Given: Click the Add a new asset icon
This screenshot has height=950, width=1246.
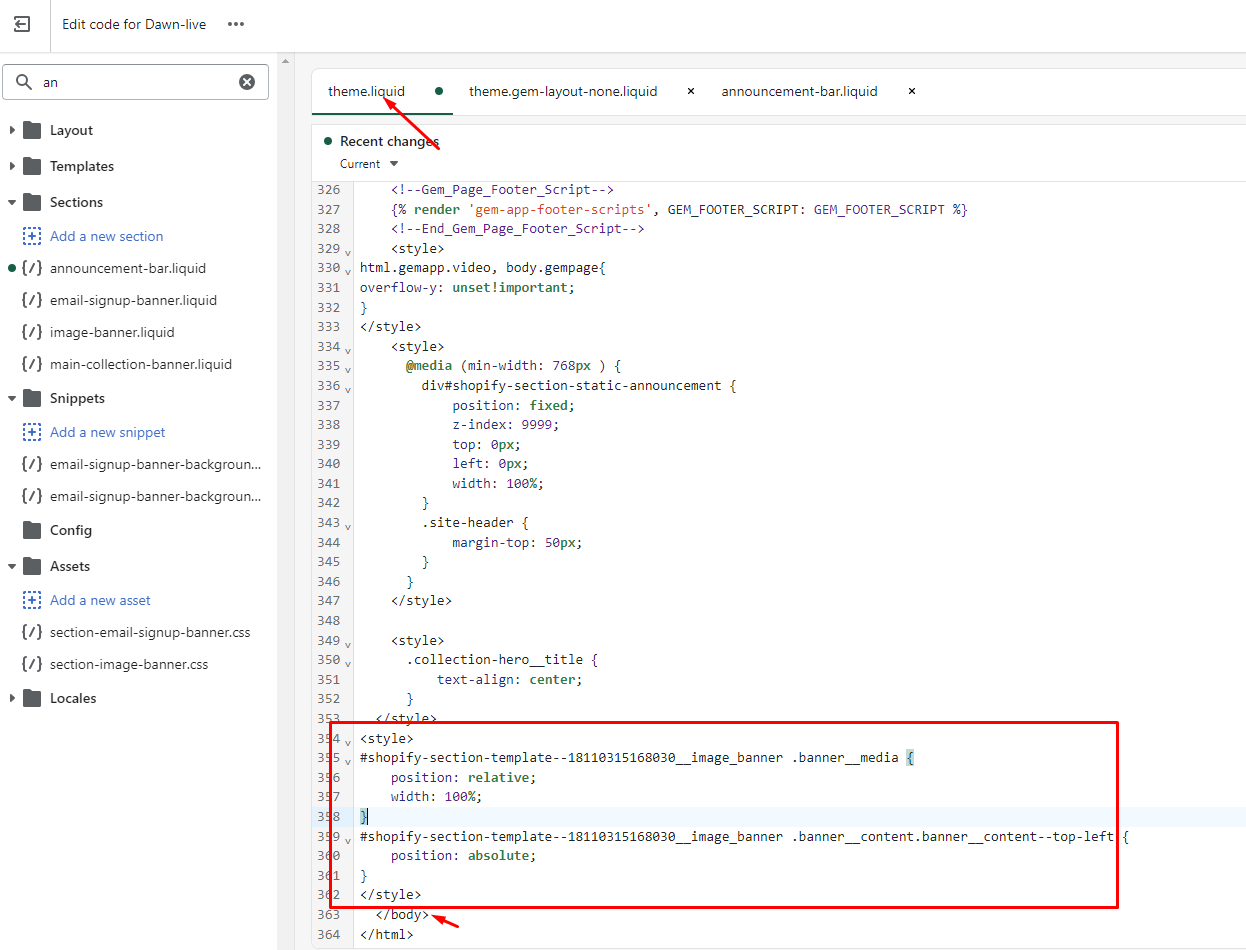Looking at the screenshot, I should pyautogui.click(x=32, y=600).
